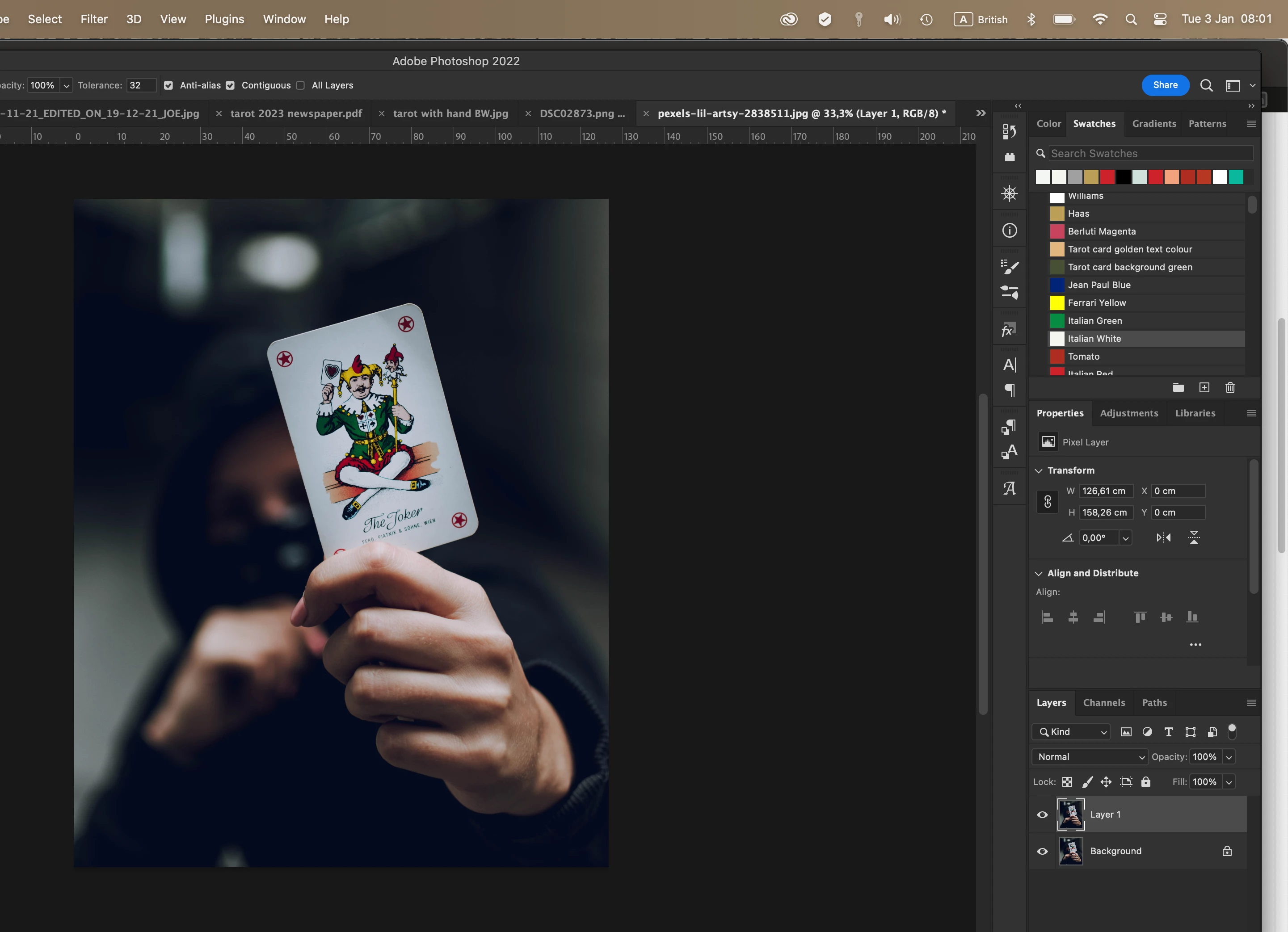
Task: Select the Ferrari Yellow swatch
Action: [1096, 302]
